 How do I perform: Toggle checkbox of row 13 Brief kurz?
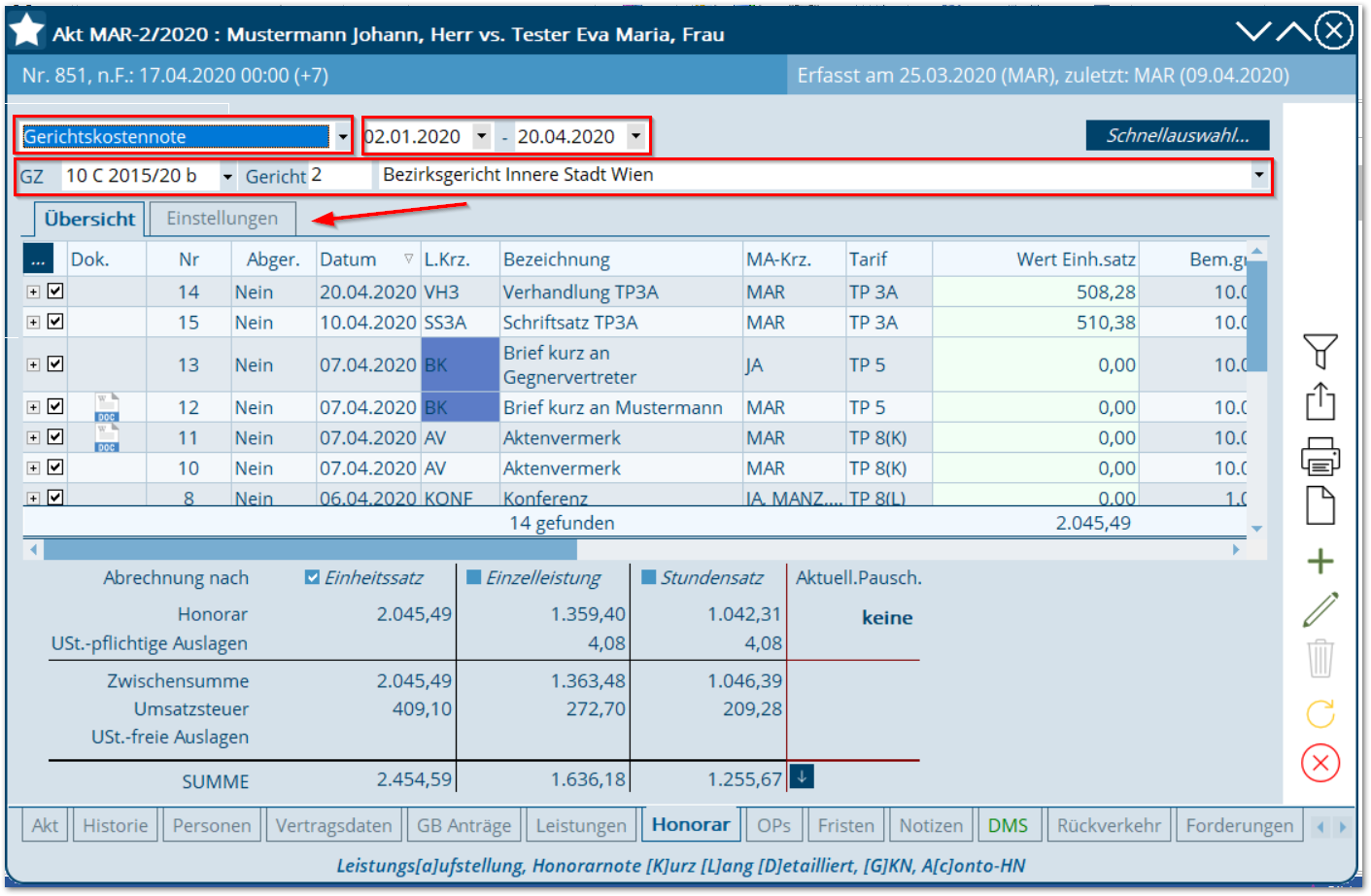(55, 363)
